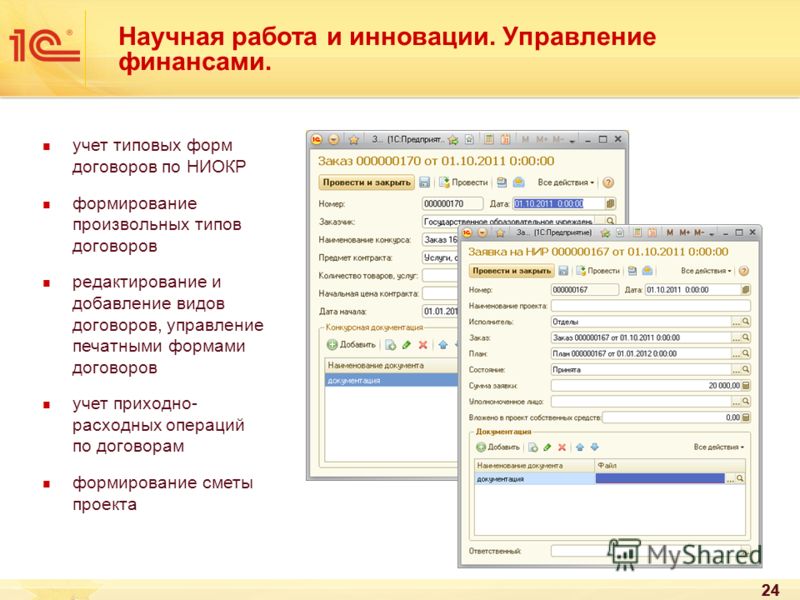
Task: Click the help question icon in the Заказ window
Action: (x=608, y=182)
